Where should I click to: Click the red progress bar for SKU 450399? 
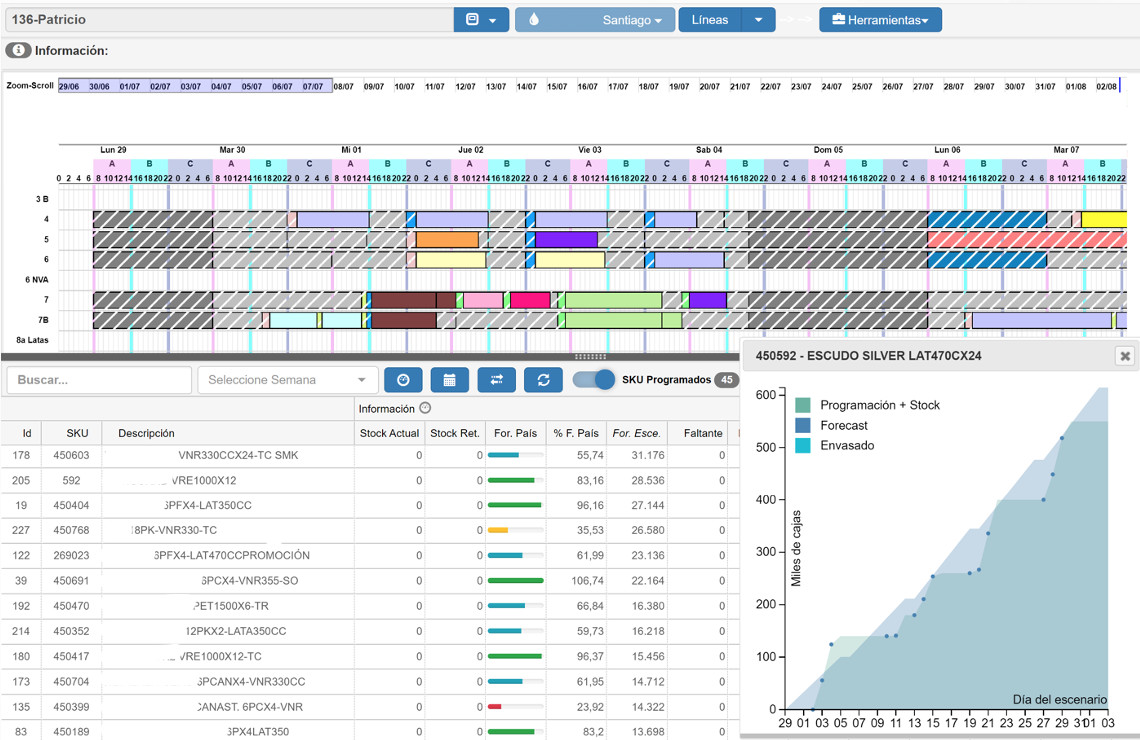click(494, 707)
